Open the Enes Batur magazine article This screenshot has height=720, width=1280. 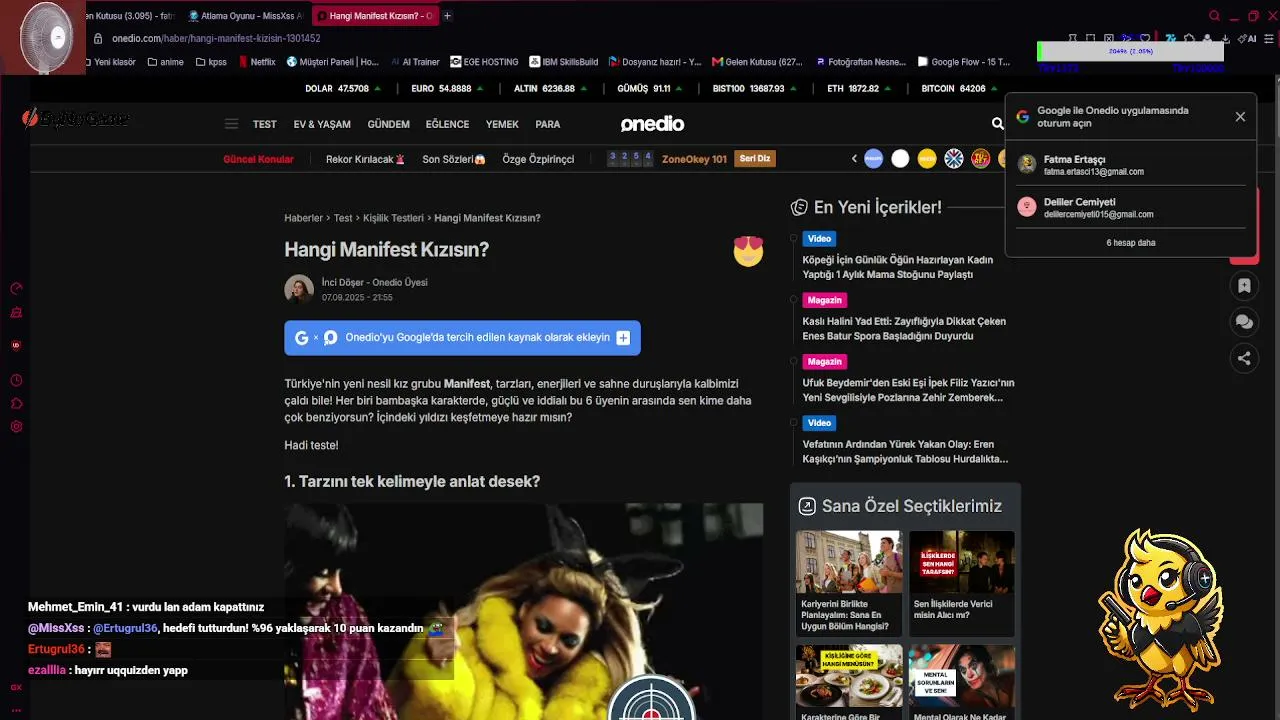click(904, 329)
